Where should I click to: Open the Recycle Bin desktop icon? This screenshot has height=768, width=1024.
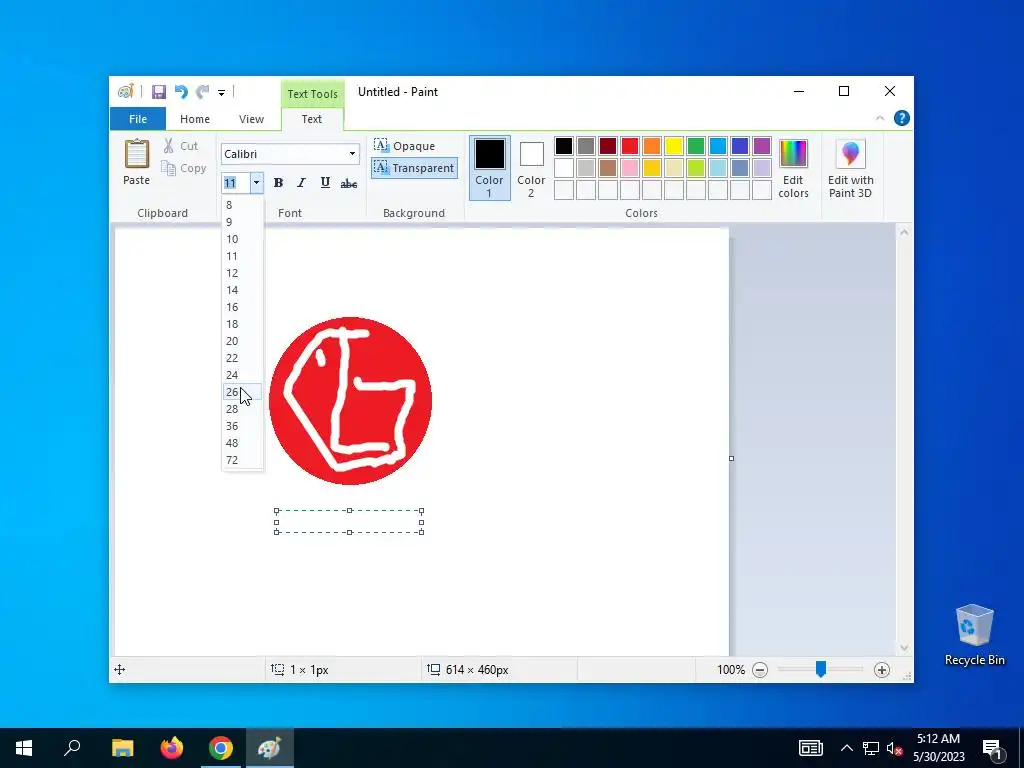[974, 635]
